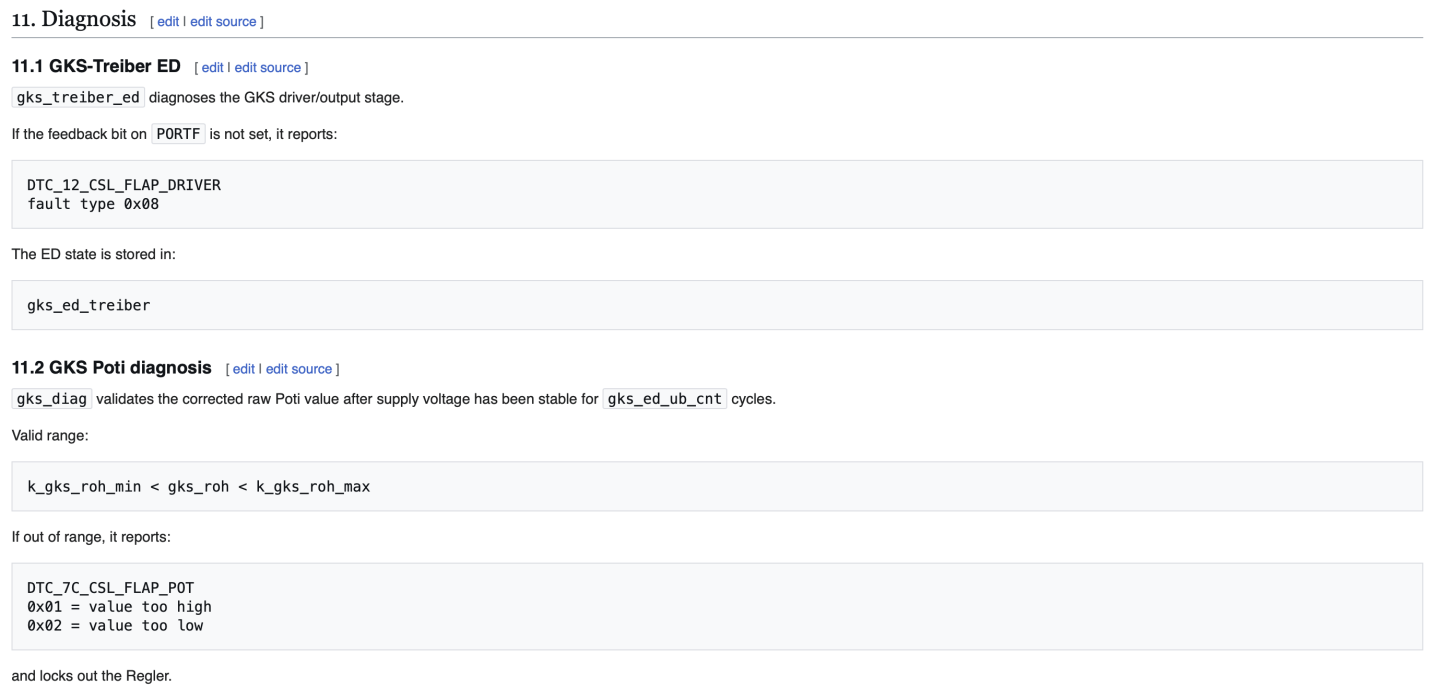Viewport: 1440px width, 699px height.
Task: Open 'edit' link for GKS-Treiber ED section
Action: (213, 67)
